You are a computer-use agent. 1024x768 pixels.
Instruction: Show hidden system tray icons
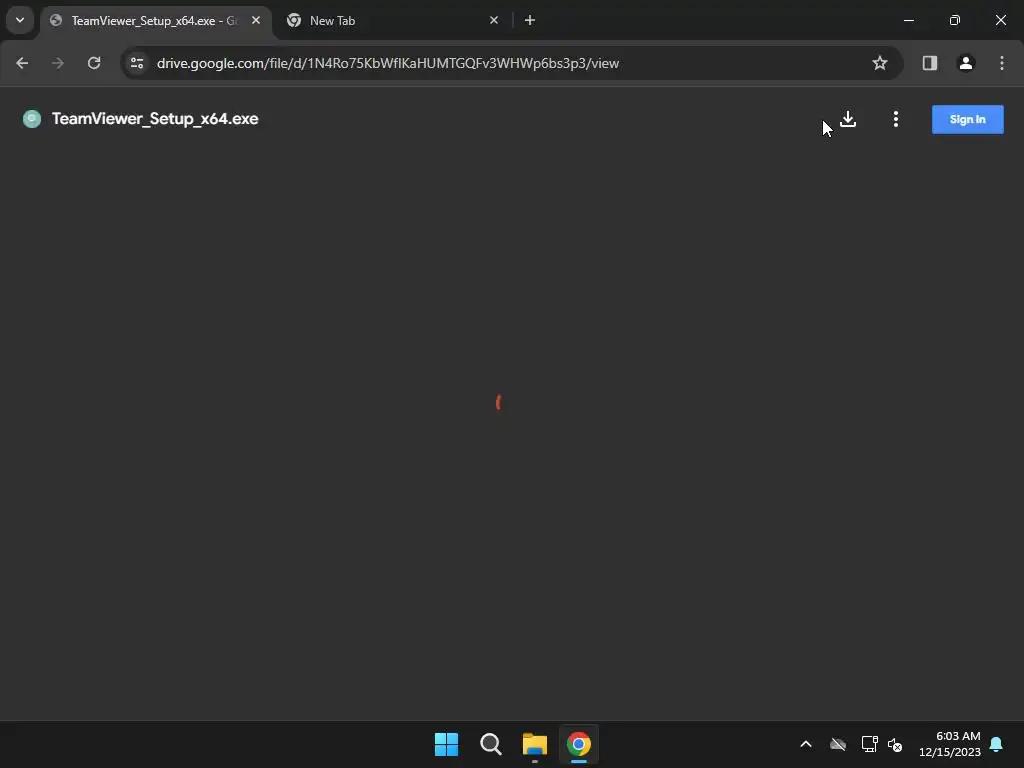[806, 744]
